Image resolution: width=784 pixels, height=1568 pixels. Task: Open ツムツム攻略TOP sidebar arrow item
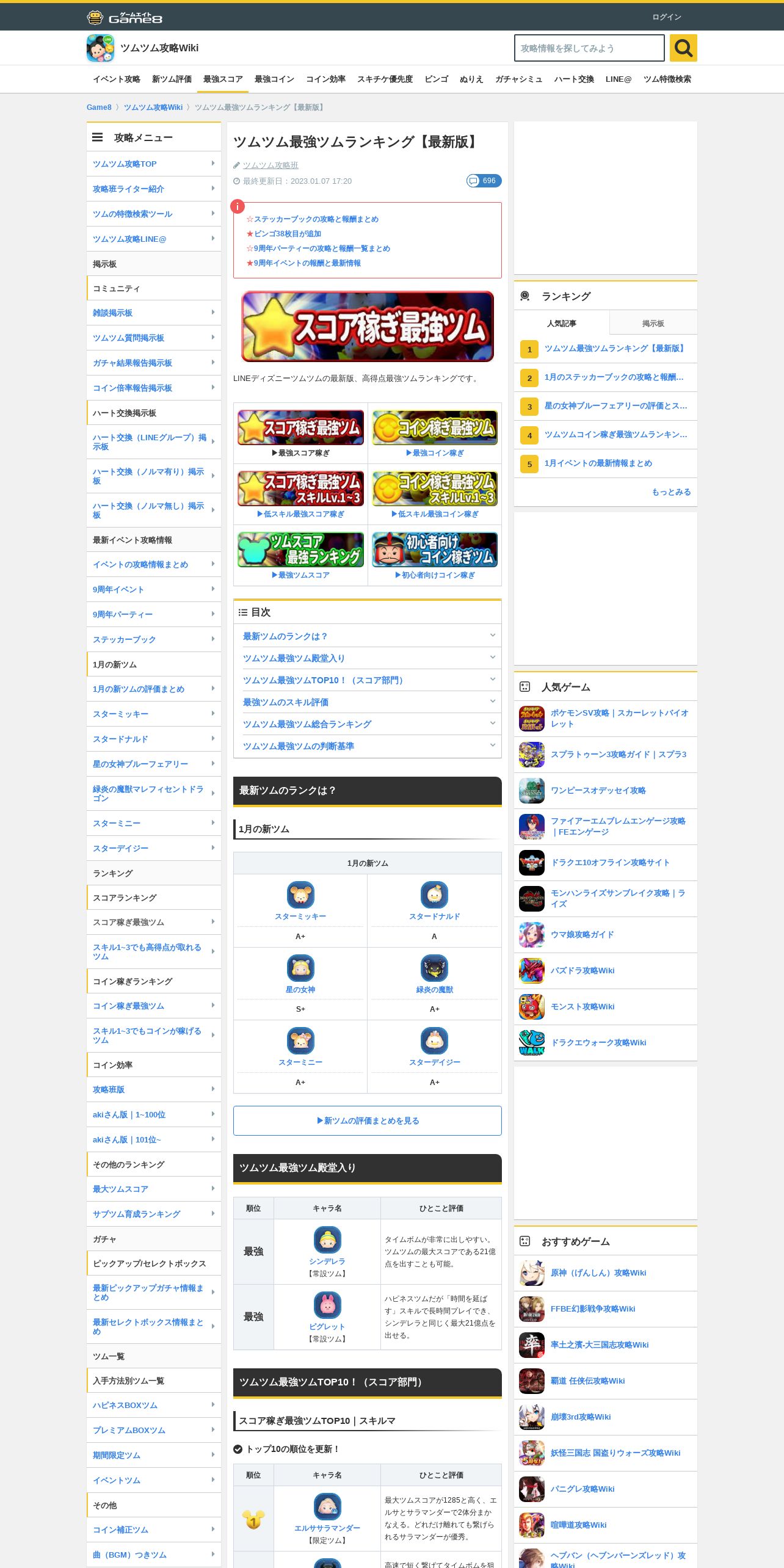154,164
